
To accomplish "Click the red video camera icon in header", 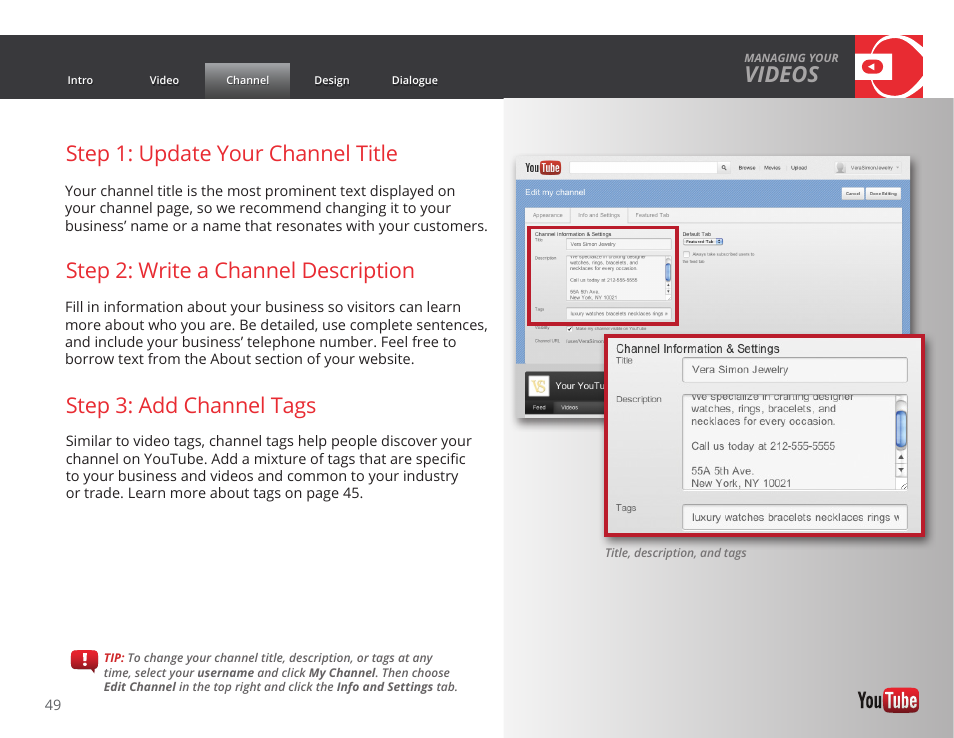I will [x=888, y=66].
